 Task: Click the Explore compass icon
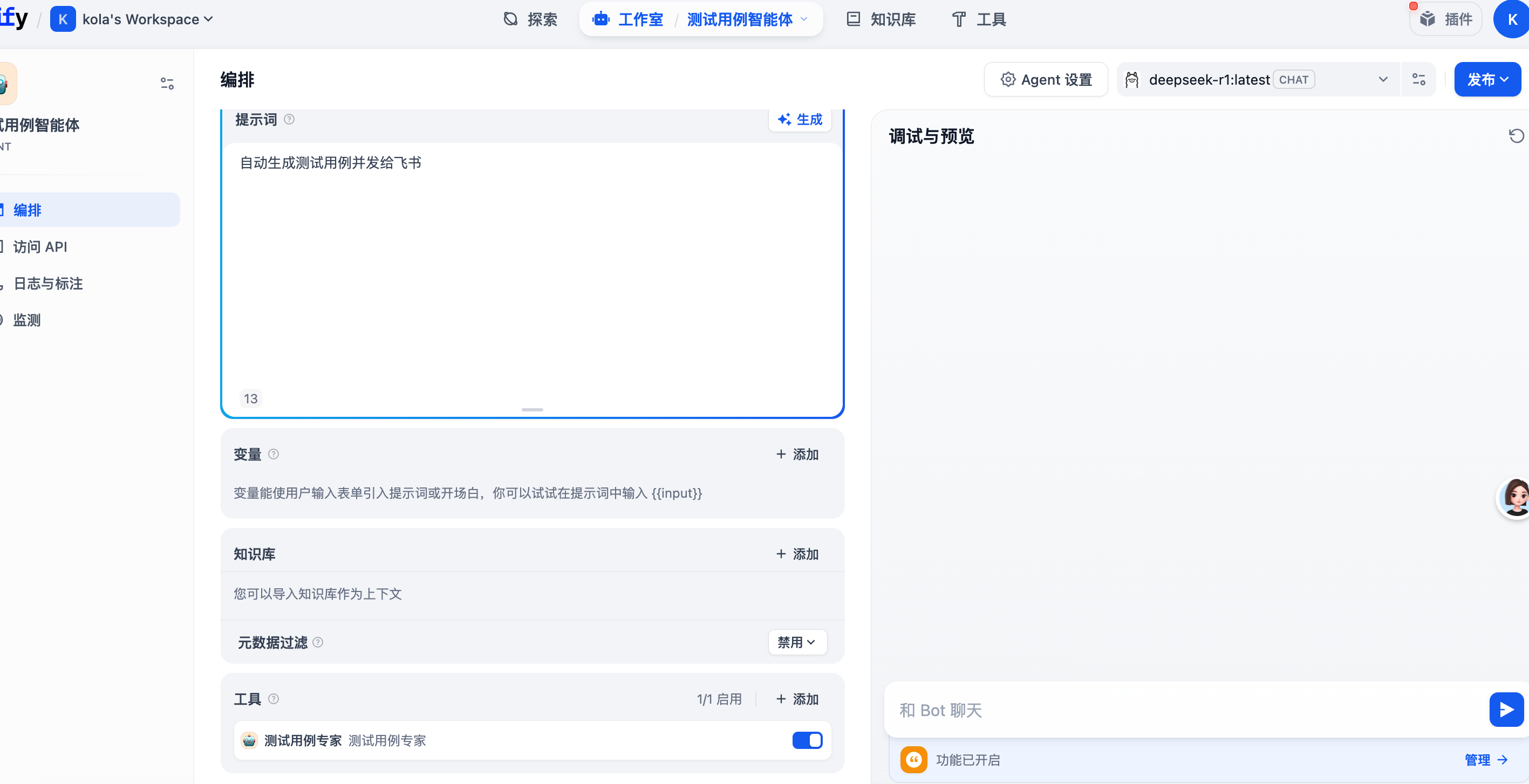tap(510, 19)
